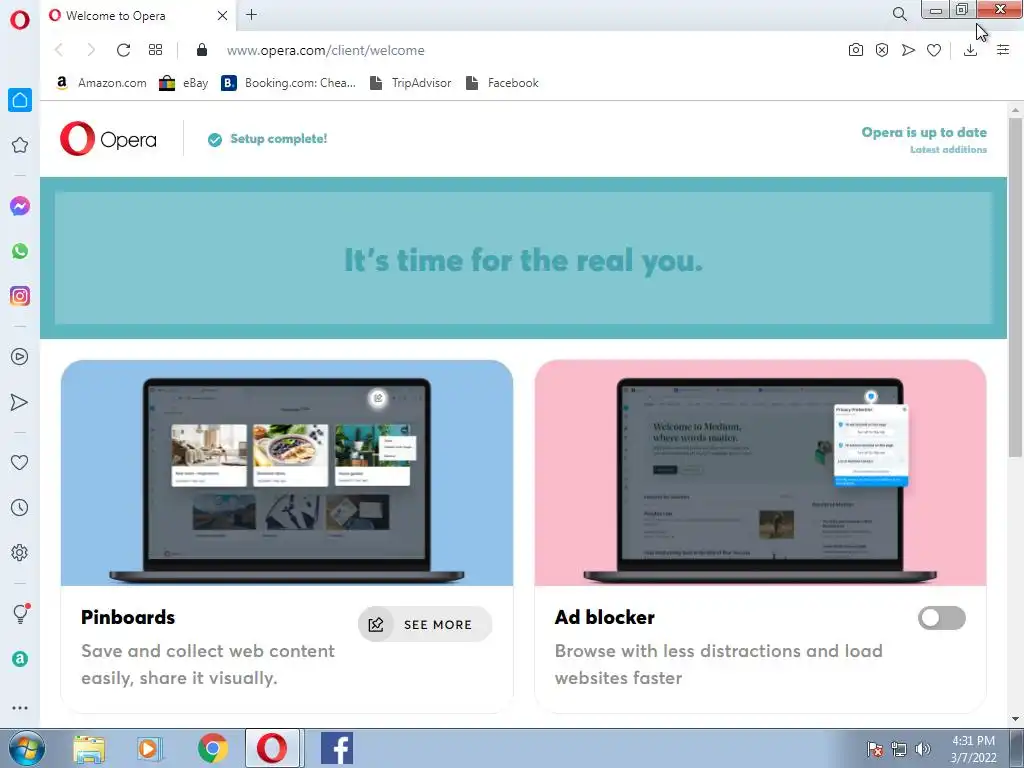
Task: Open the lightbulb tips icon in sidebar
Action: pos(20,614)
